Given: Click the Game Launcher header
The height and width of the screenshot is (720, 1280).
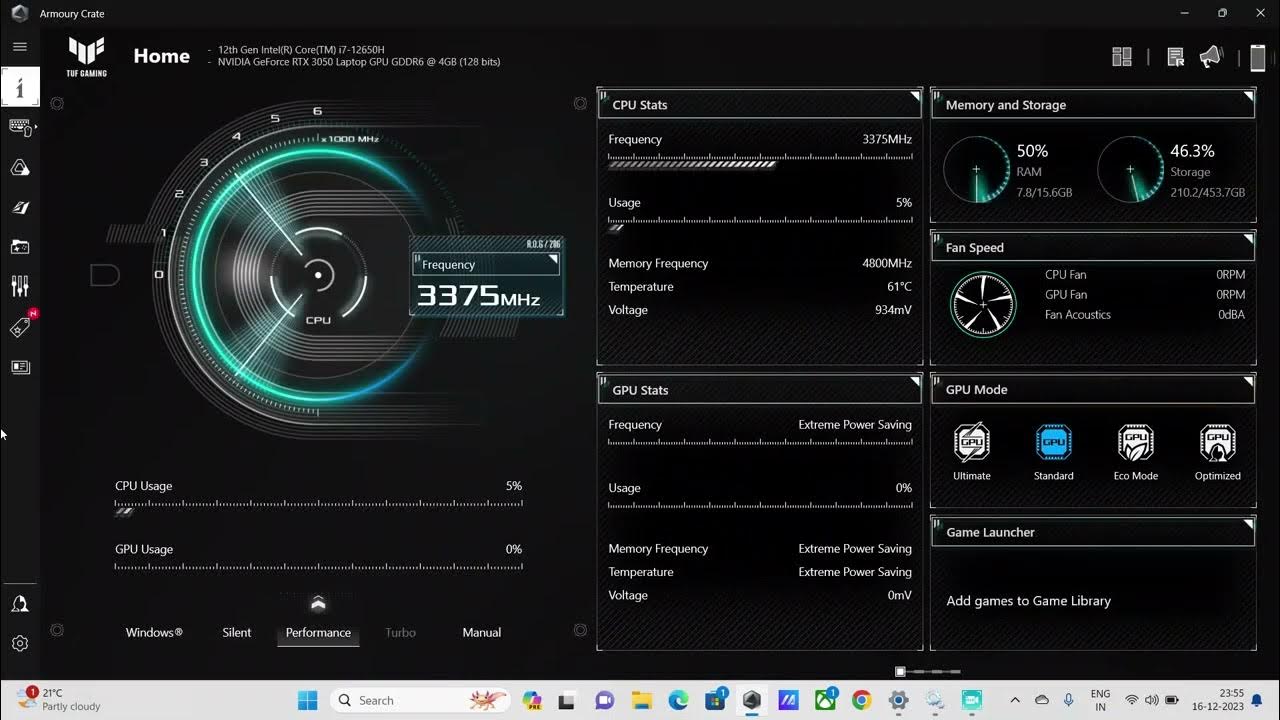Looking at the screenshot, I should [1093, 532].
